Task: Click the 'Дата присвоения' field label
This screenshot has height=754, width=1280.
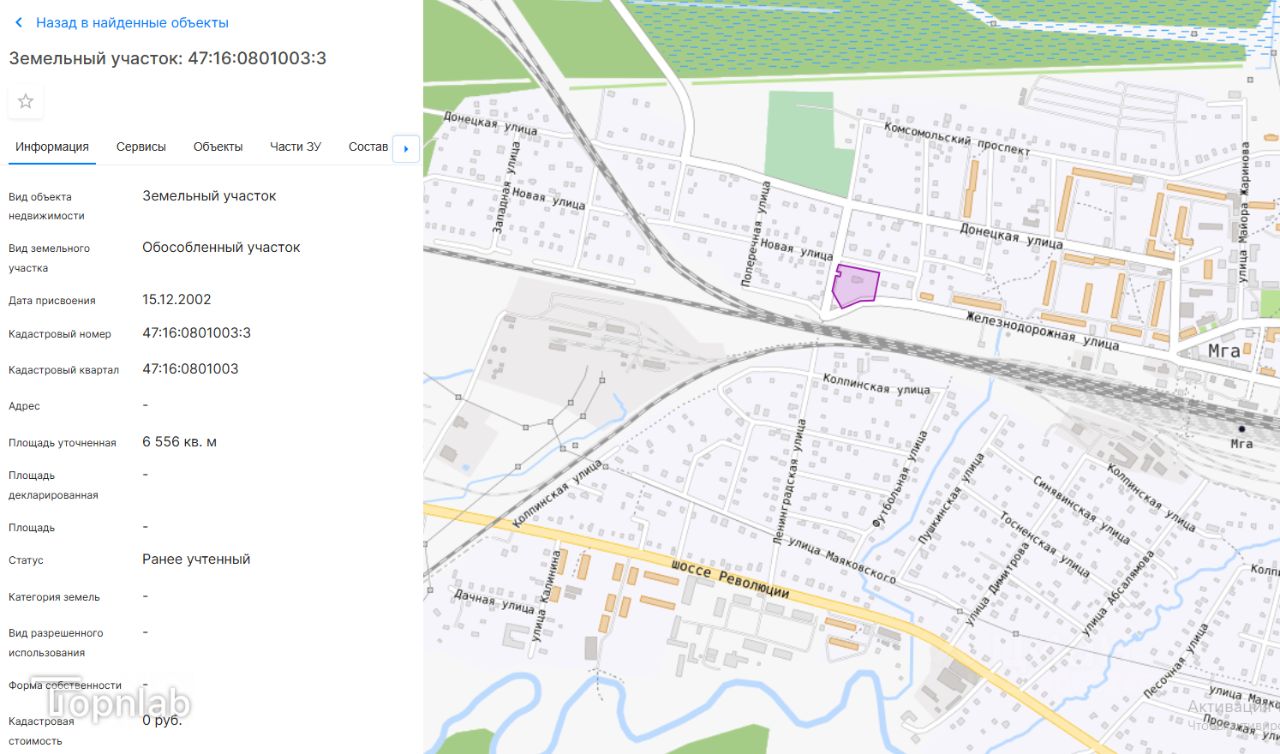Action: [52, 300]
